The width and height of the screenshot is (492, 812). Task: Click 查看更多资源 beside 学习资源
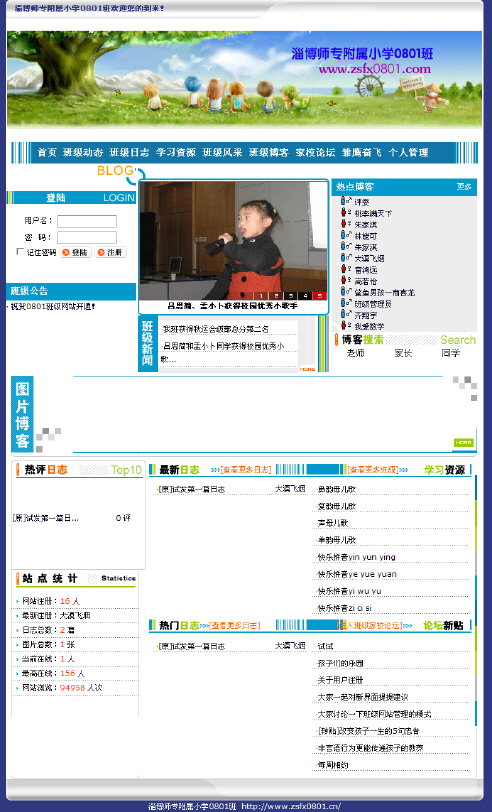coord(373,470)
